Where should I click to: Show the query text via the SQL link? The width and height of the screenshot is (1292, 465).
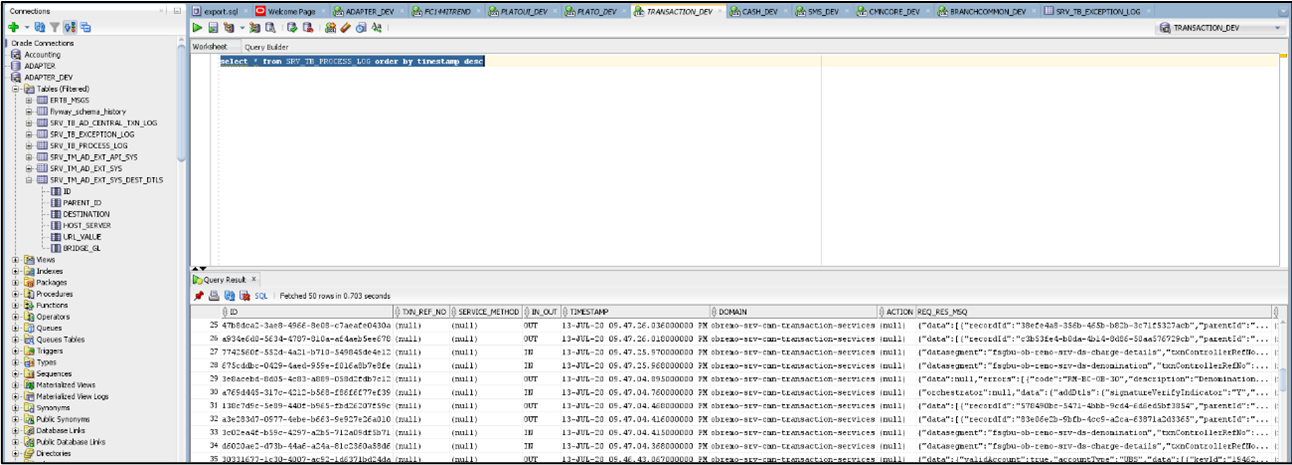pyautogui.click(x=261, y=296)
